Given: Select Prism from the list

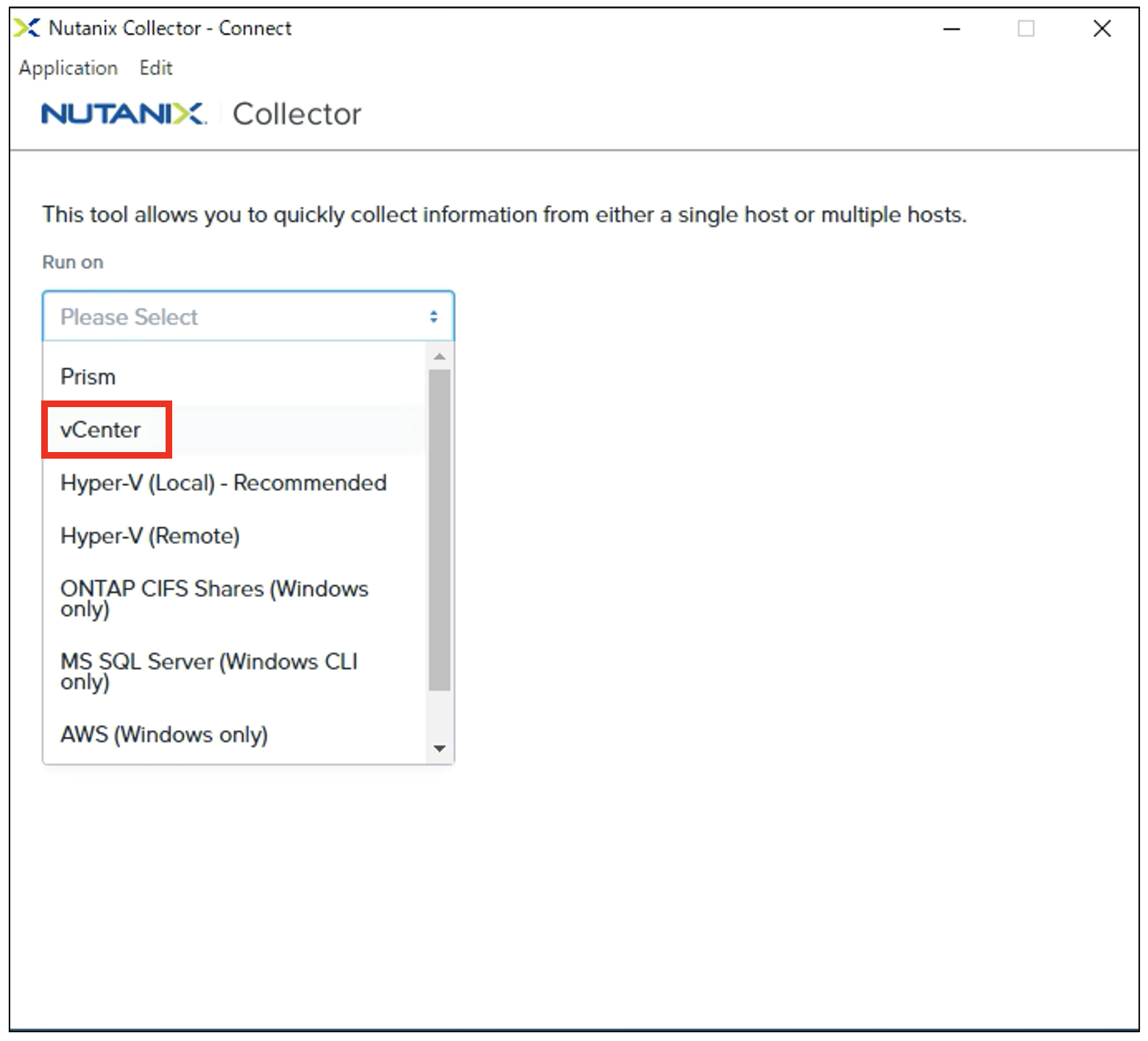Looking at the screenshot, I should click(234, 377).
